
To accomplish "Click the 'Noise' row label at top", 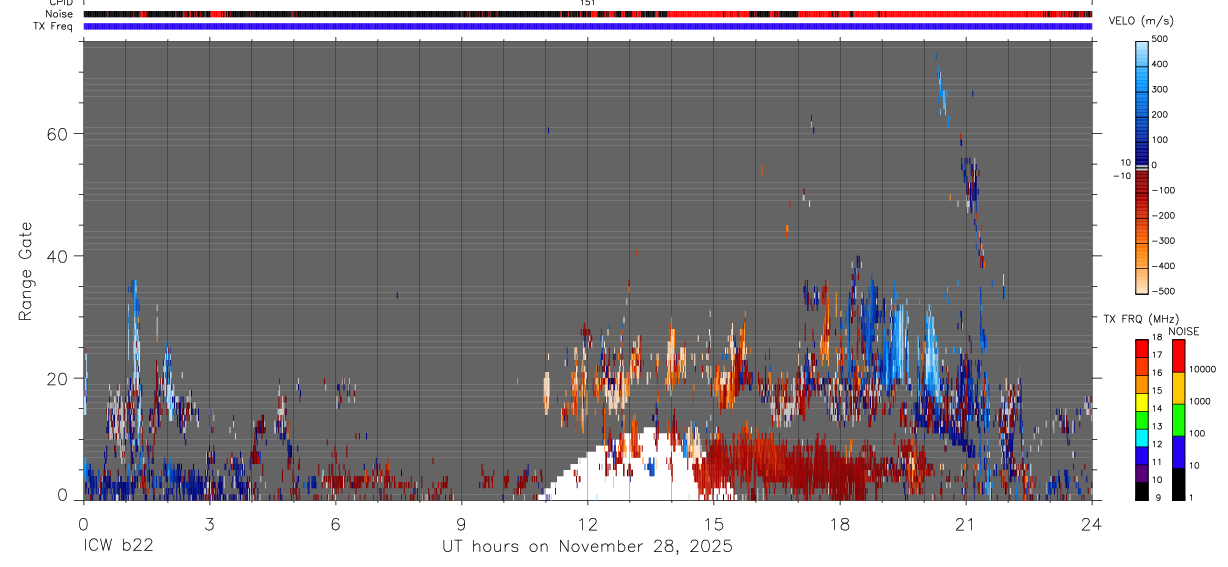I will [x=59, y=14].
